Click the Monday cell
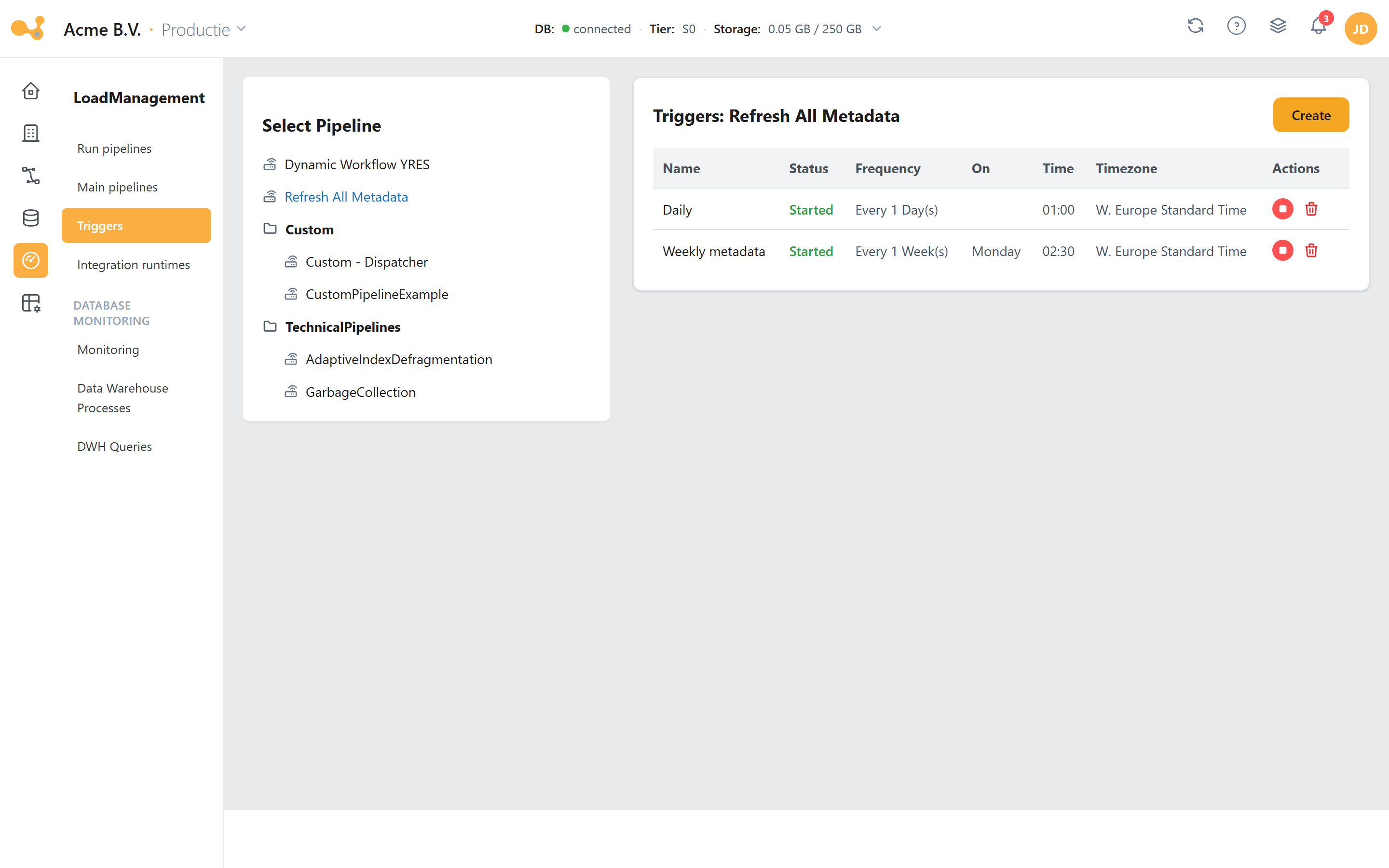The height and width of the screenshot is (868, 1389). click(x=996, y=251)
